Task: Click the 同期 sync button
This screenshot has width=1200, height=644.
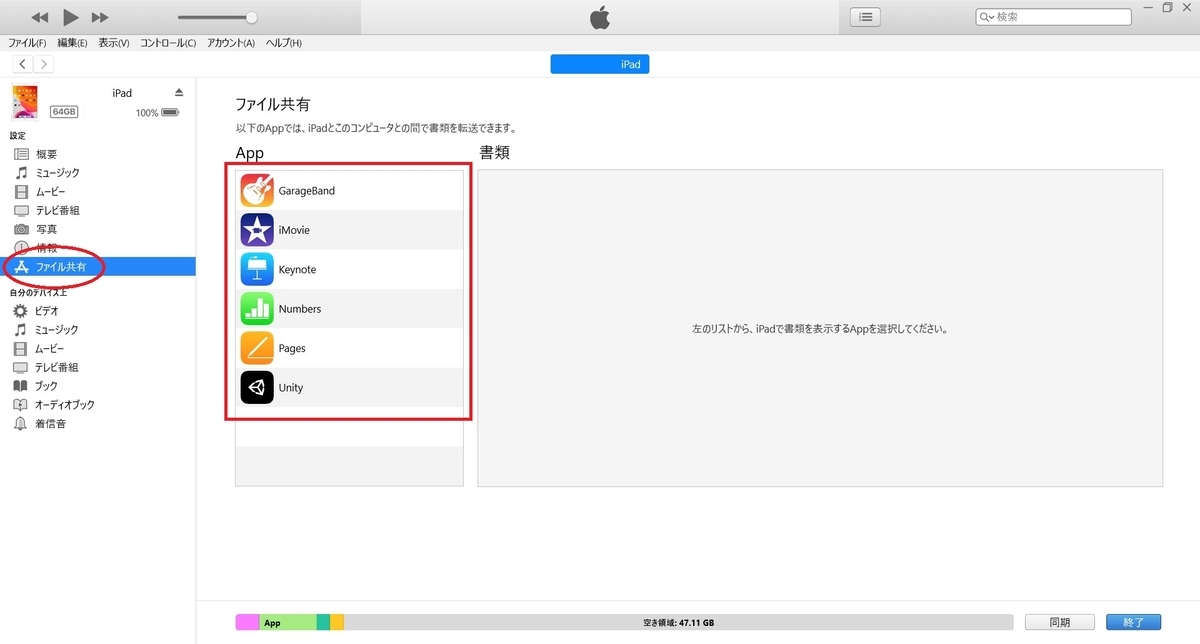Action: [1059, 622]
